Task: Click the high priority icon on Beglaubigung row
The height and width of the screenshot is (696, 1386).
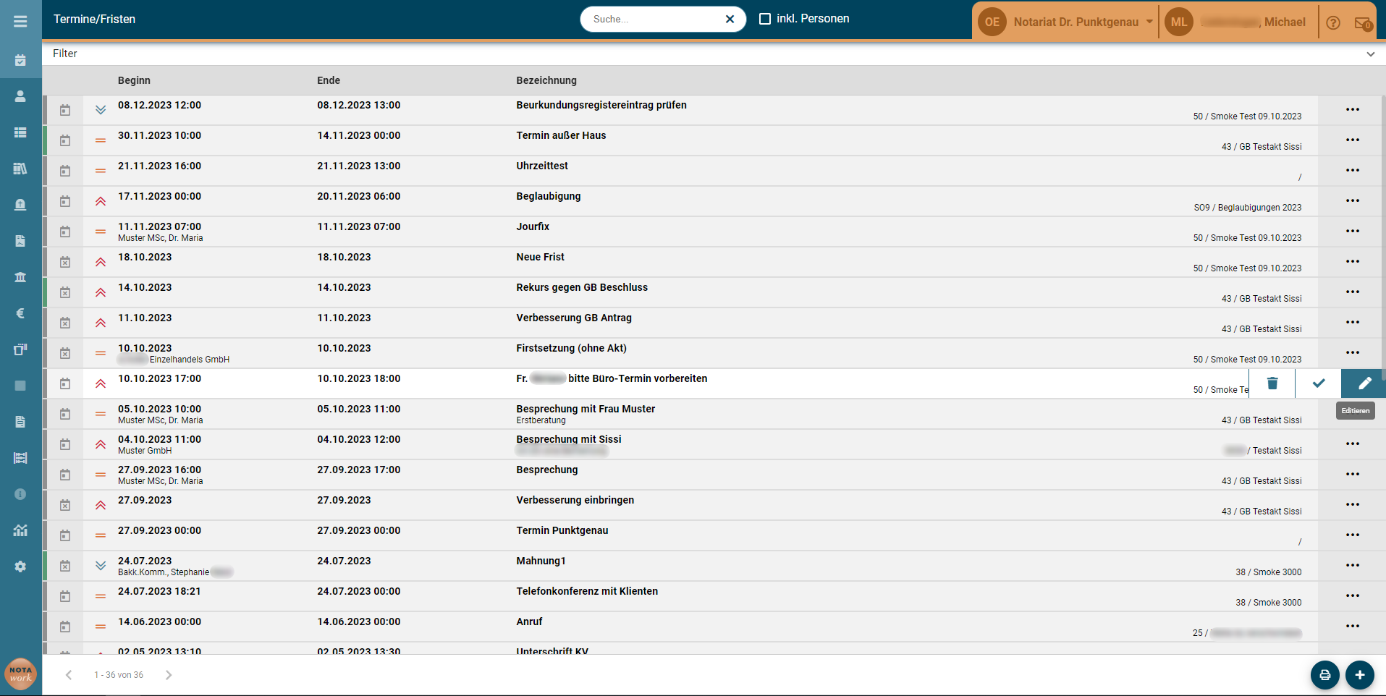Action: pyautogui.click(x=100, y=201)
